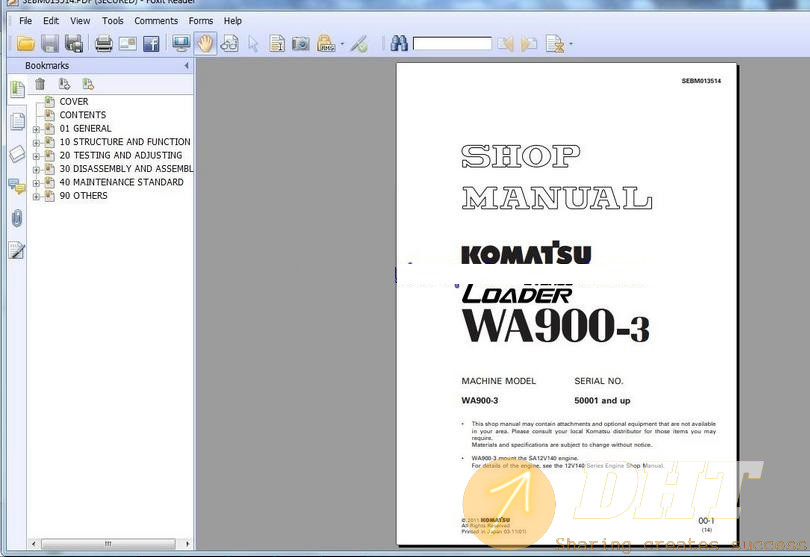The height and width of the screenshot is (557, 810).
Task: Open the Pages thumbnails side panel icon
Action: [17, 121]
